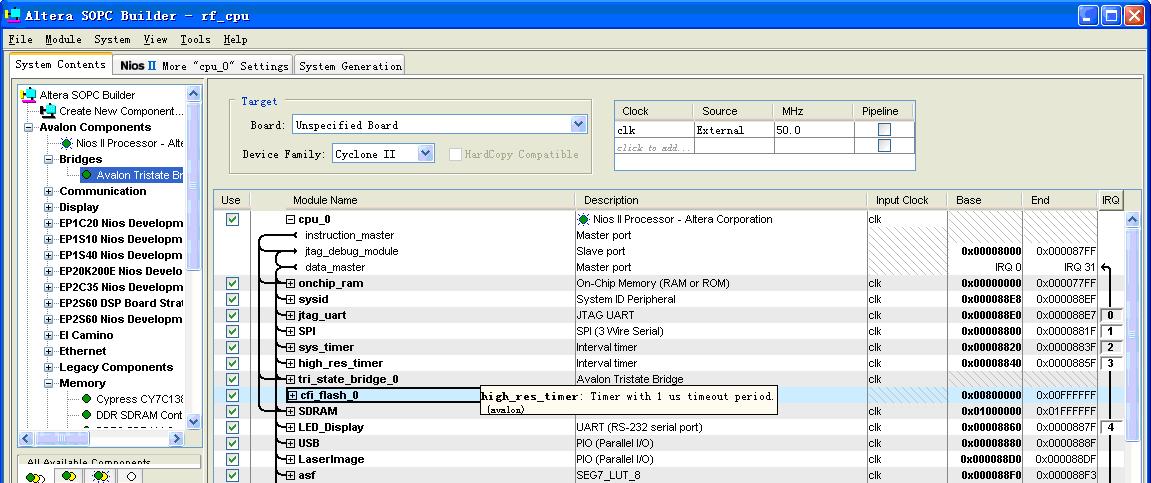The height and width of the screenshot is (483, 1151).
Task: Open the Board dropdown list
Action: coord(578,125)
